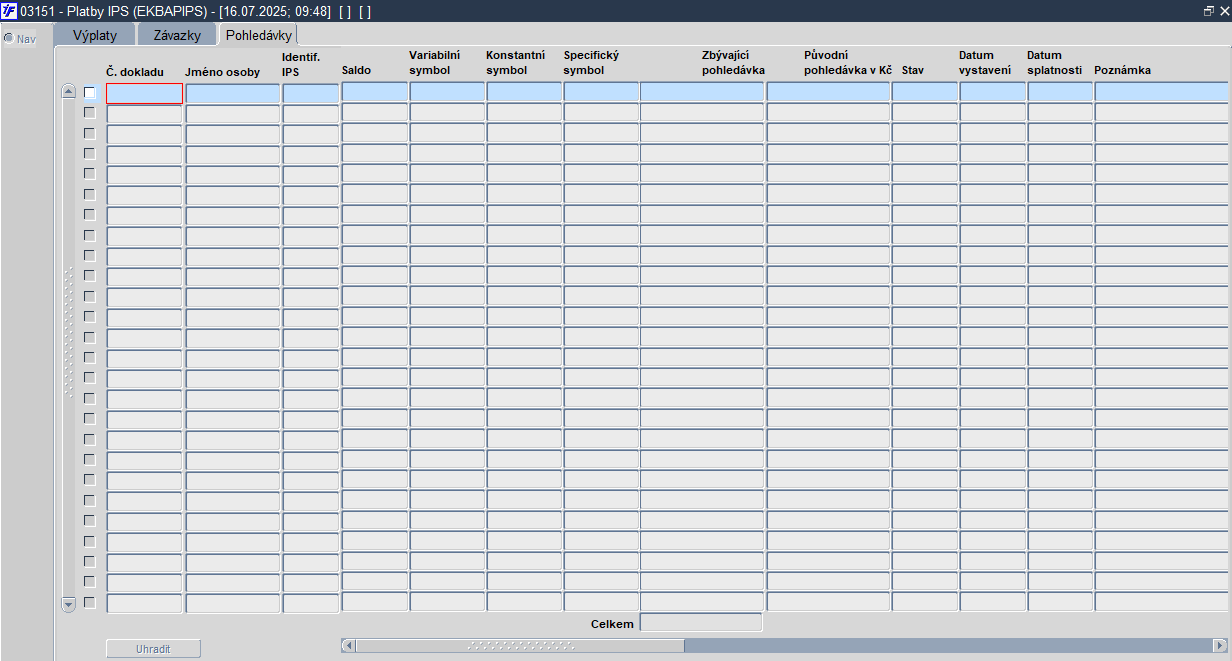
Task: Click first row's Poznámka field
Action: point(1163,91)
